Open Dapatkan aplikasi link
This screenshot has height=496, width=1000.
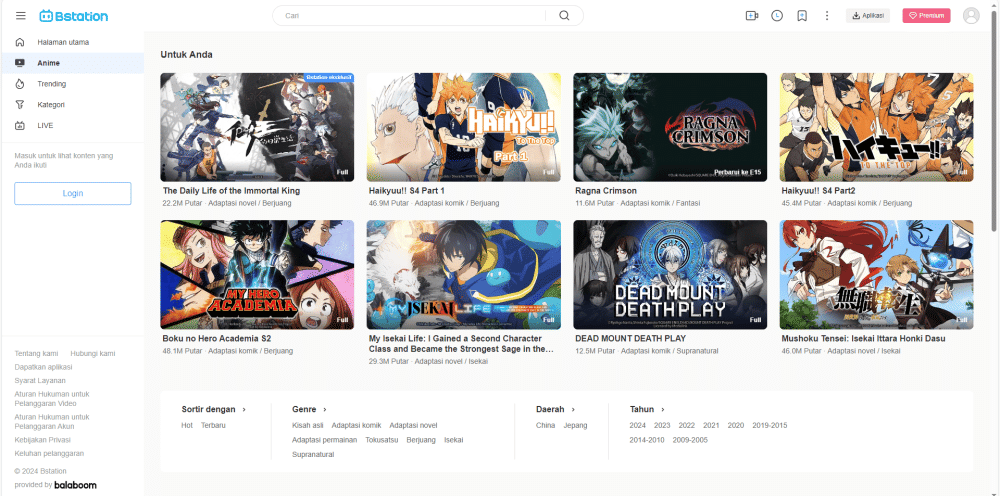tap(43, 367)
